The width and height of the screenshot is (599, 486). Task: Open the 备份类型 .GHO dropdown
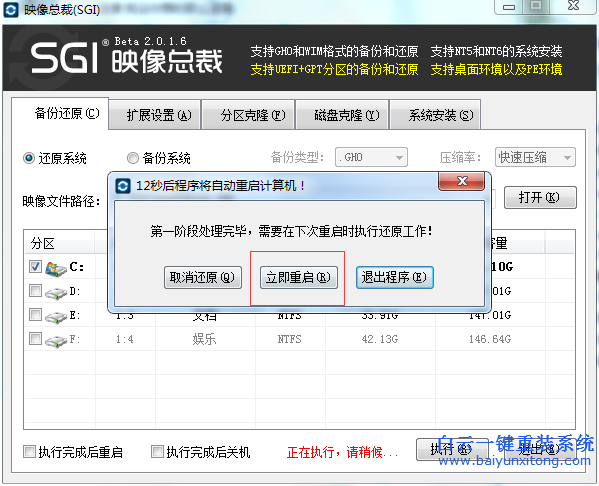point(371,157)
